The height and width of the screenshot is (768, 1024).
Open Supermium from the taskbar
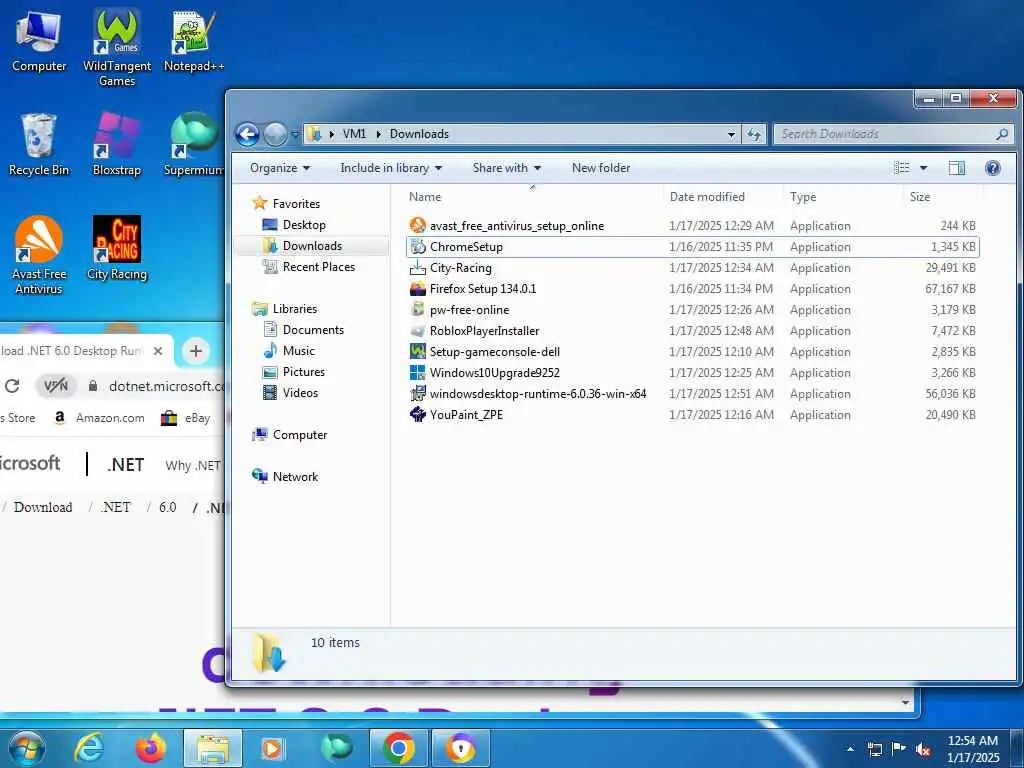(x=336, y=748)
